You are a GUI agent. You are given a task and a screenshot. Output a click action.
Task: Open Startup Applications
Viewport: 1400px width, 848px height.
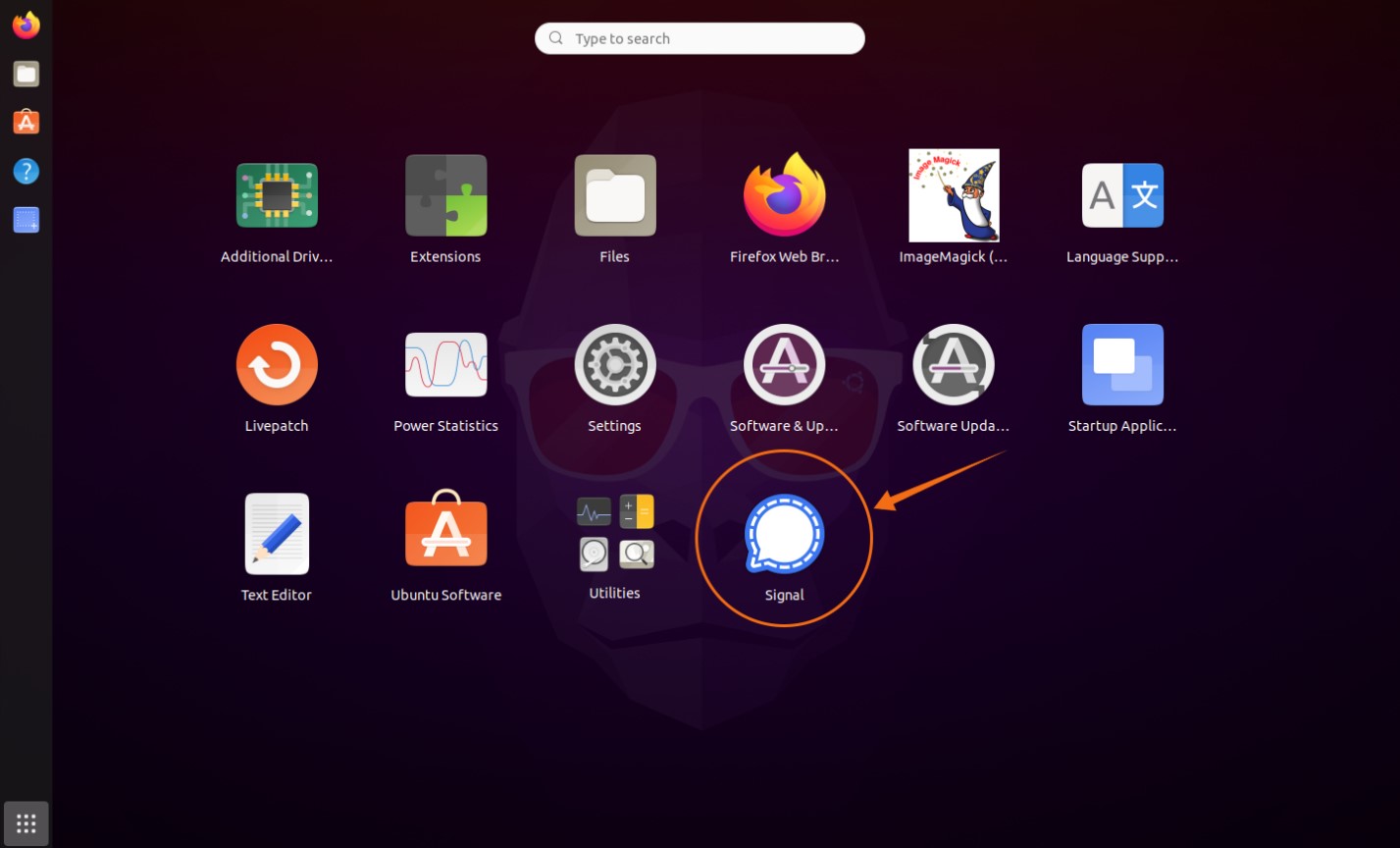point(1122,364)
